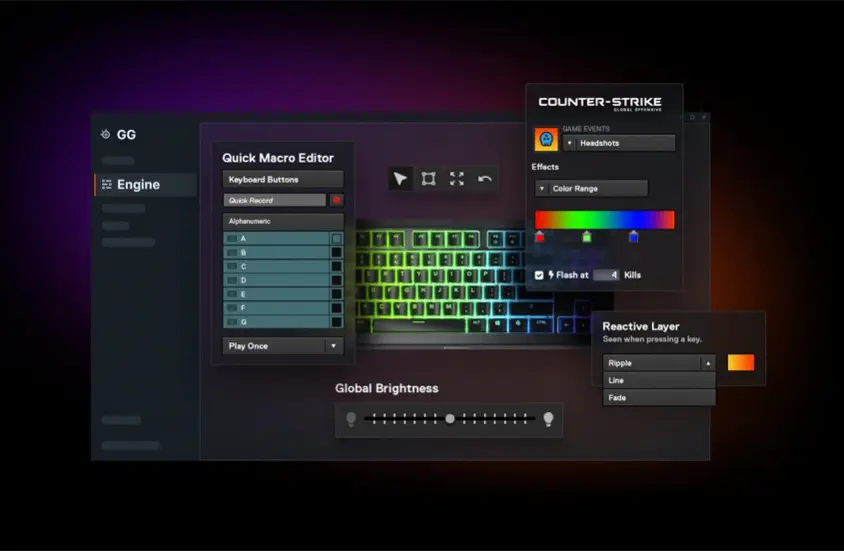Toggle the square box on row A
The height and width of the screenshot is (551, 844).
click(x=336, y=238)
